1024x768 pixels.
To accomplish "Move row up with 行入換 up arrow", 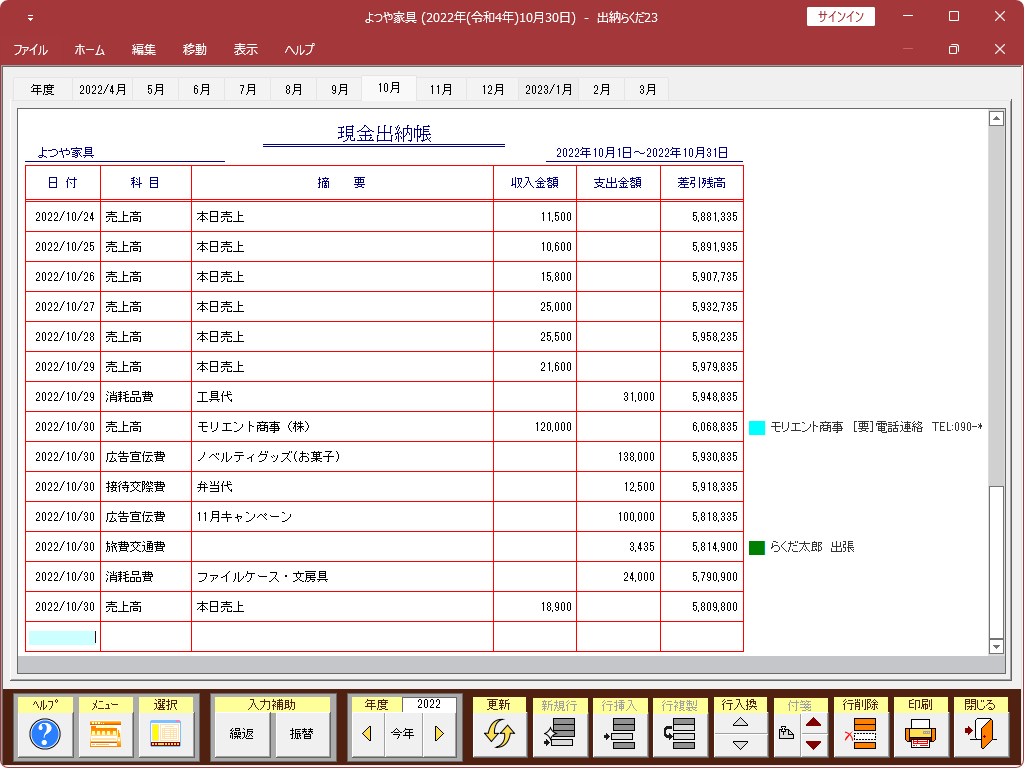I will 740,723.
